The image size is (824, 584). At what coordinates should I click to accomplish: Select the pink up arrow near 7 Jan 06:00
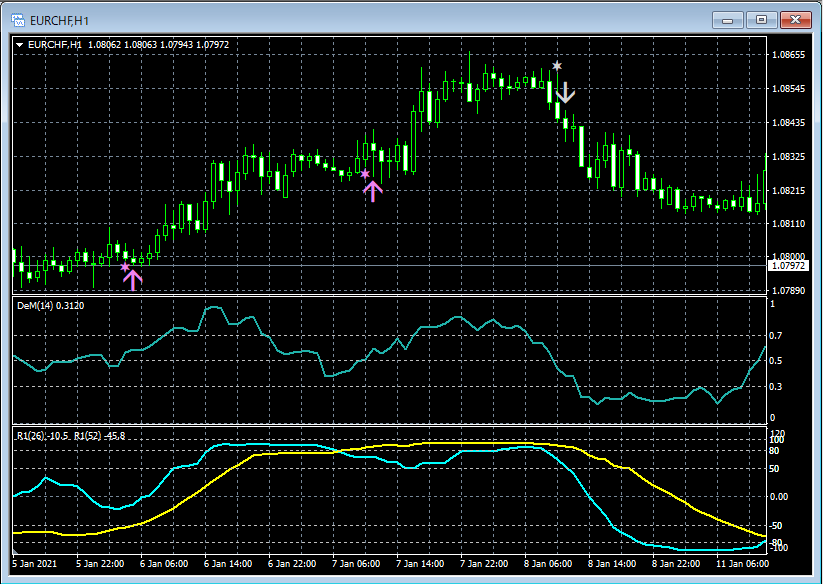(373, 190)
